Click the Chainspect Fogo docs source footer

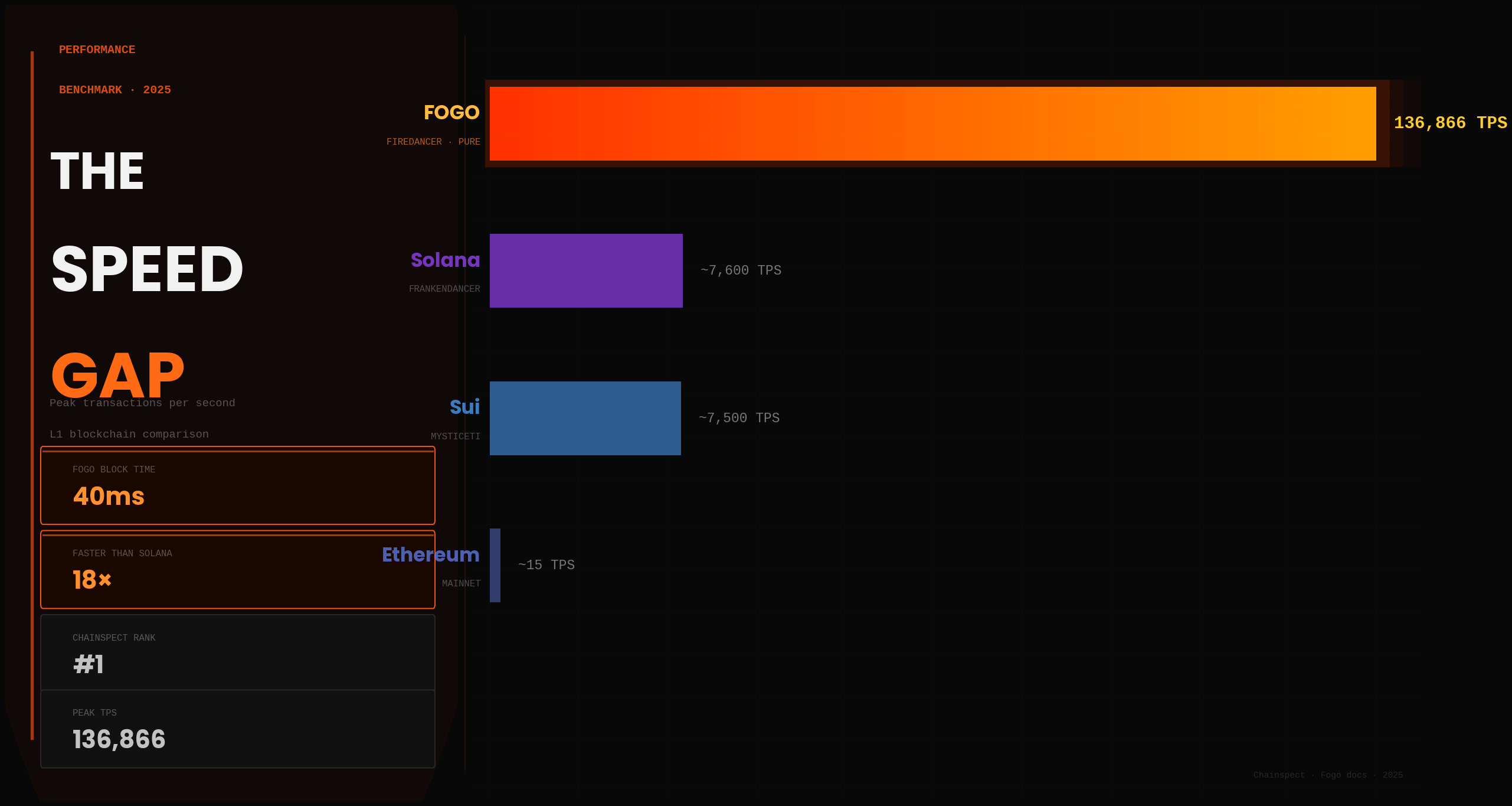[x=1328, y=775]
